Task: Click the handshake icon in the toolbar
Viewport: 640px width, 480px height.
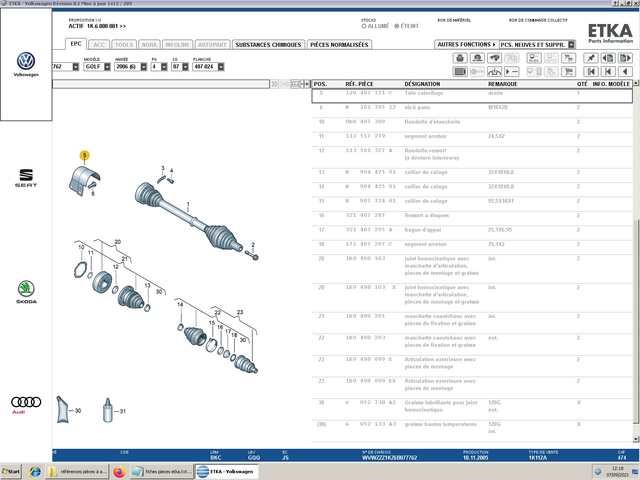Action: 494,58
